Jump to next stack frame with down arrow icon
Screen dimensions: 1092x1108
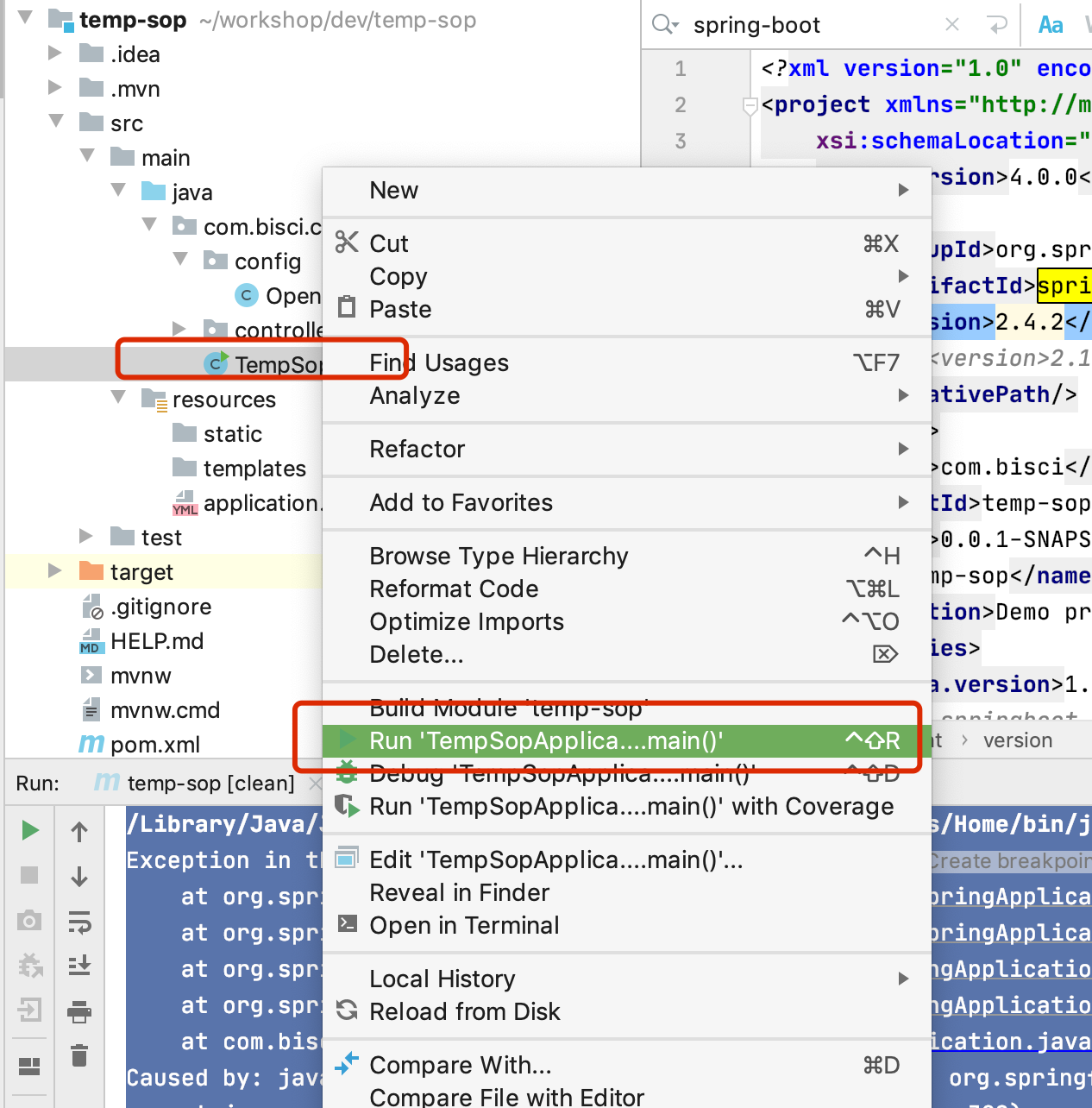78,875
